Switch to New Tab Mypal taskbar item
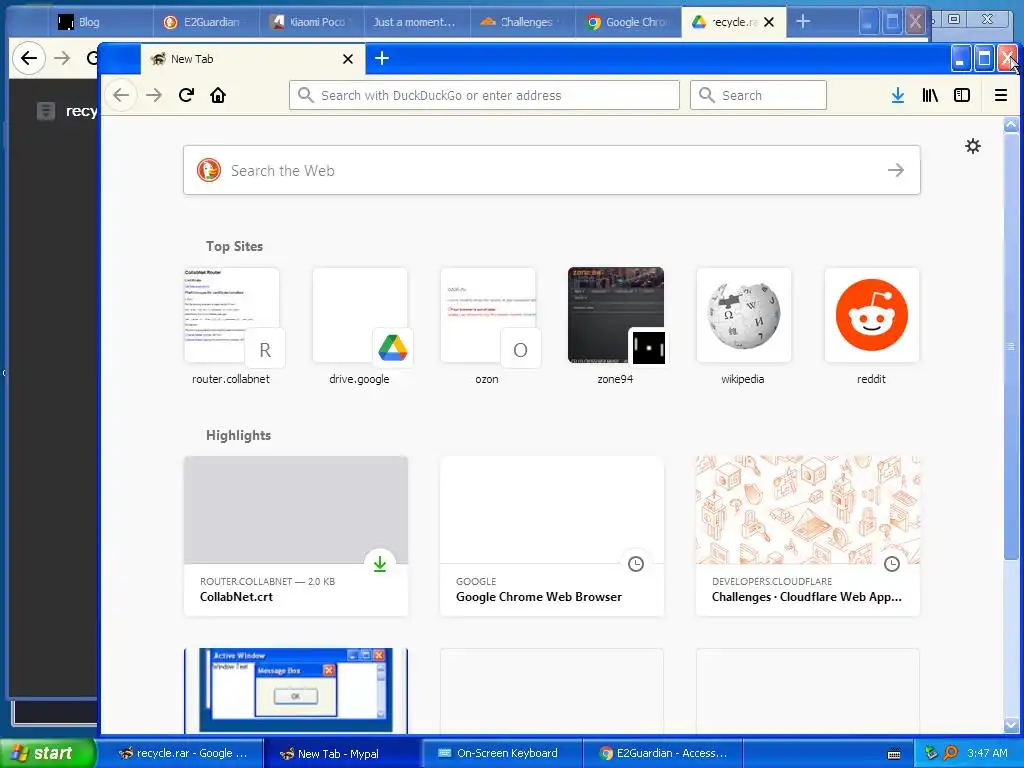 343,754
